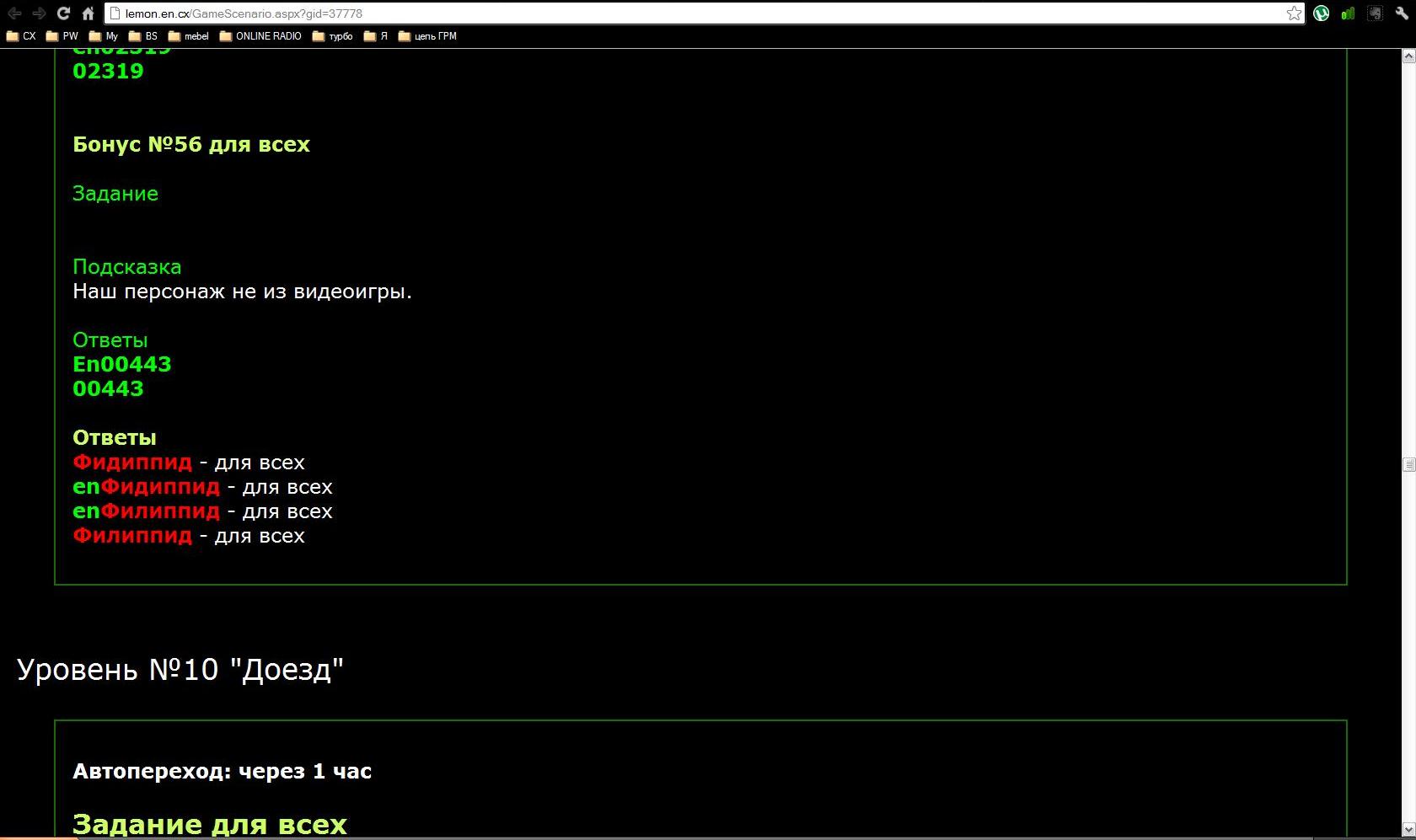Open the Evernote elephant extension
The height and width of the screenshot is (840, 1416).
click(1375, 13)
